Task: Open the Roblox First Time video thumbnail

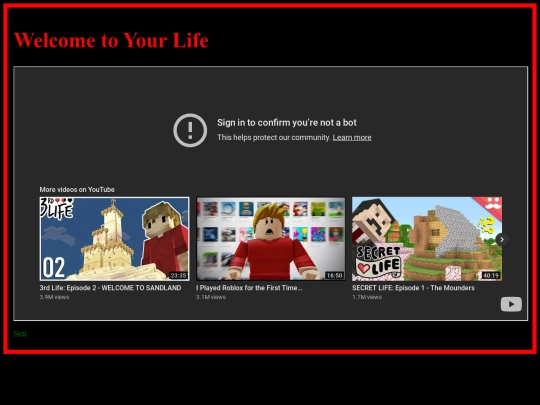Action: coord(271,239)
